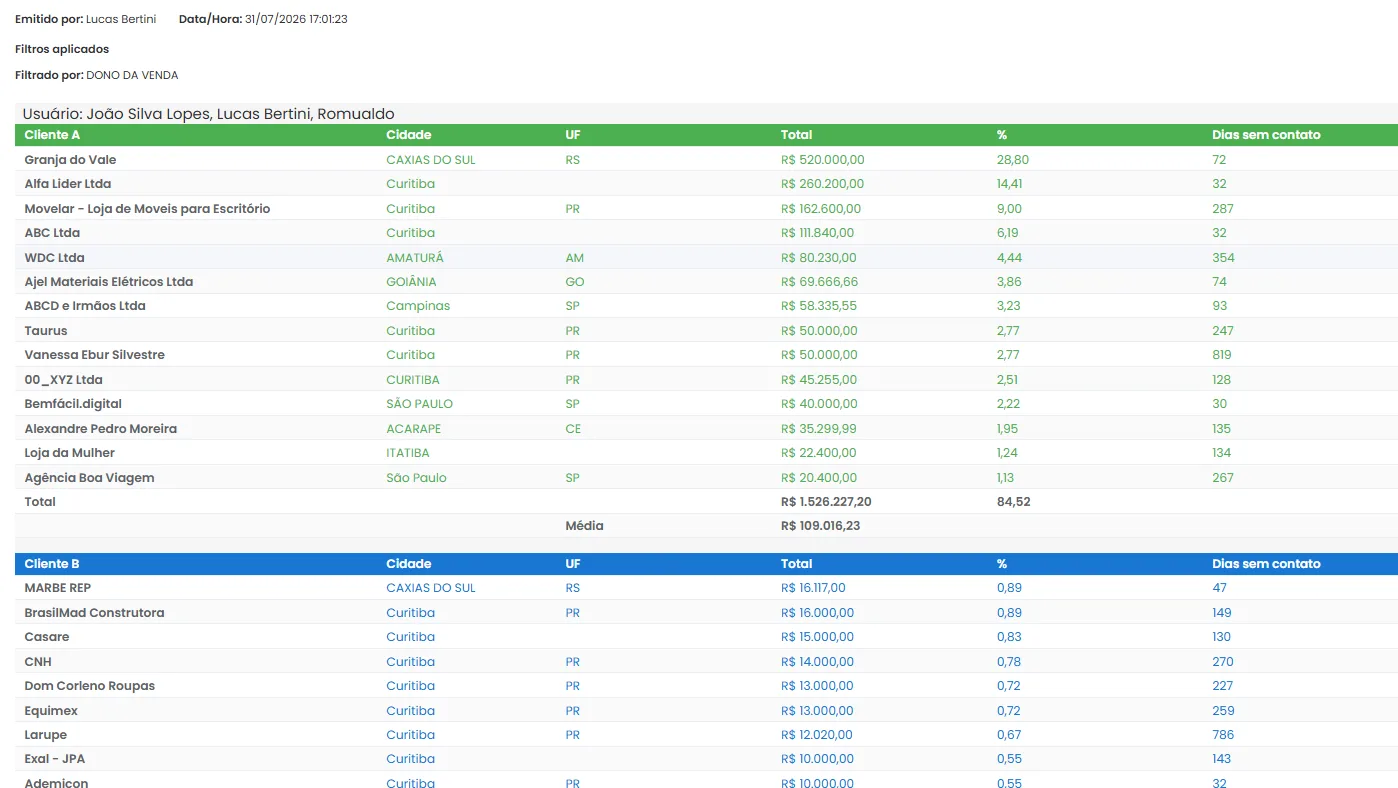This screenshot has width=1398, height=788.
Task: Click 'Total' header in the blue Cliente B table
Action: (x=797, y=564)
